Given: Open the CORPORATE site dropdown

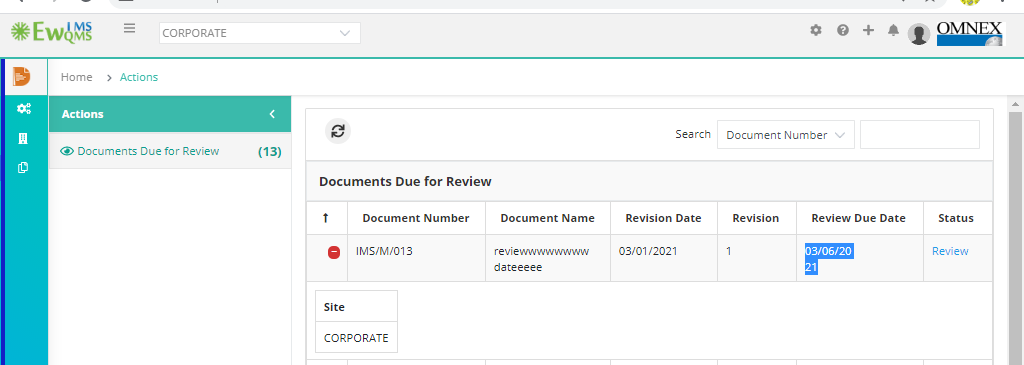Looking at the screenshot, I should [x=259, y=33].
